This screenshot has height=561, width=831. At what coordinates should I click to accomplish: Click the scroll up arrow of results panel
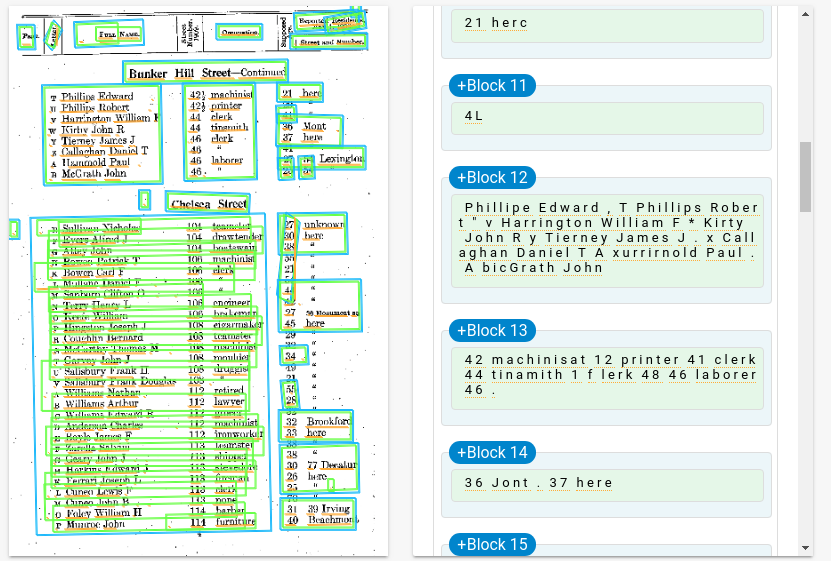coord(806,14)
